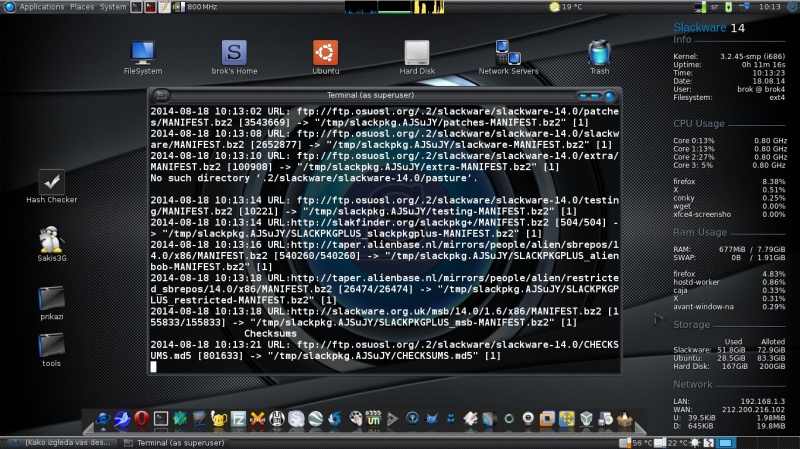800x449 pixels.
Task: Open brok's Home desktop icon
Action: coord(234,58)
